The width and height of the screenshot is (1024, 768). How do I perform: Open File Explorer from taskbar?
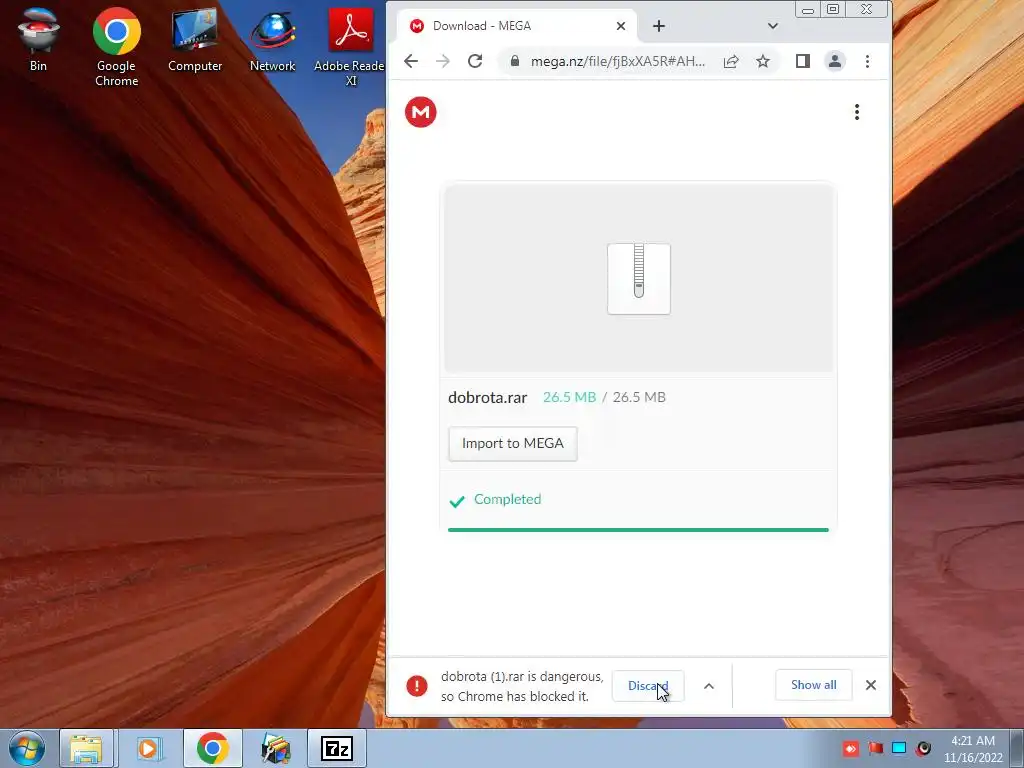pos(86,748)
